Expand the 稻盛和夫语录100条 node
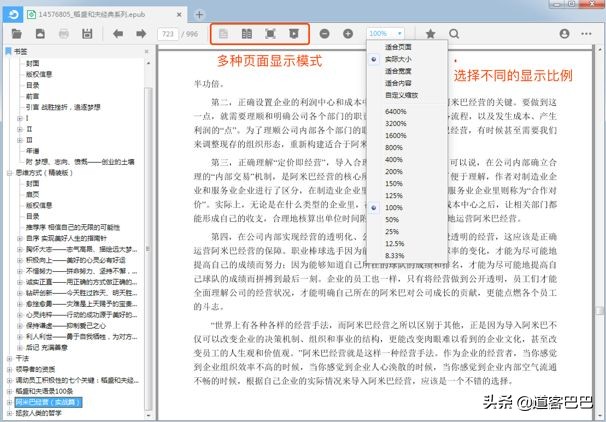Viewport: 606px width, 422px height. pos(9,391)
